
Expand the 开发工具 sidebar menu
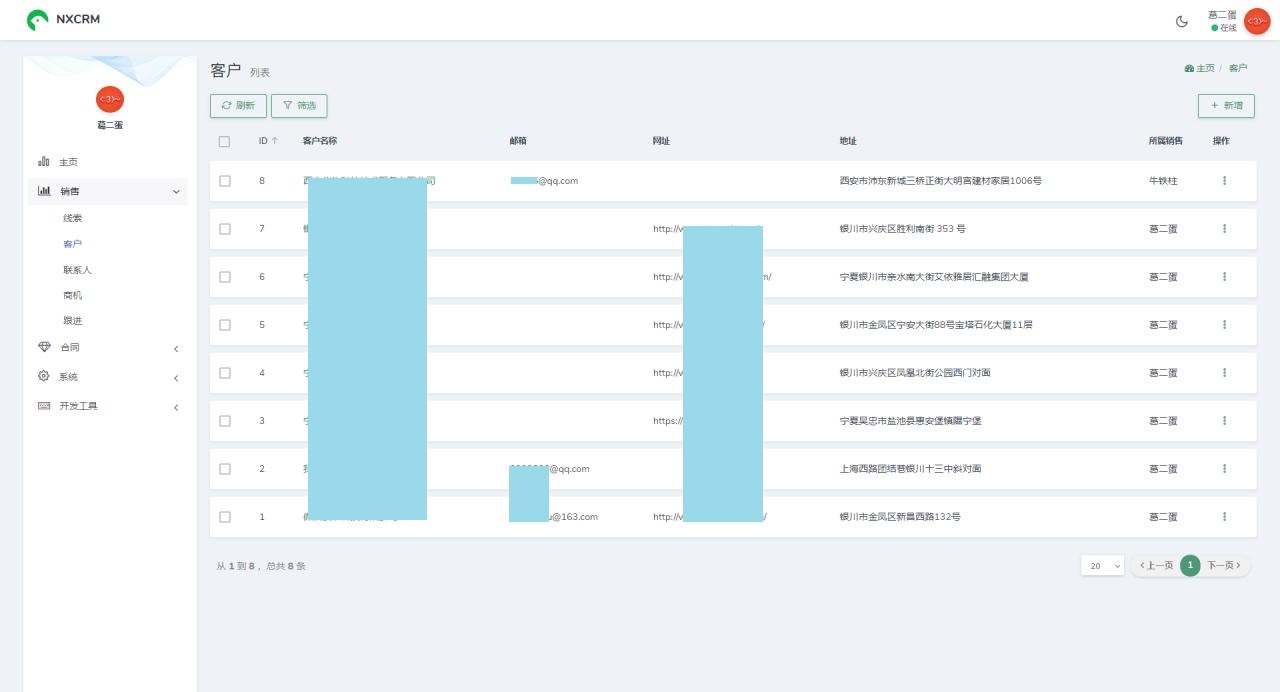point(107,406)
